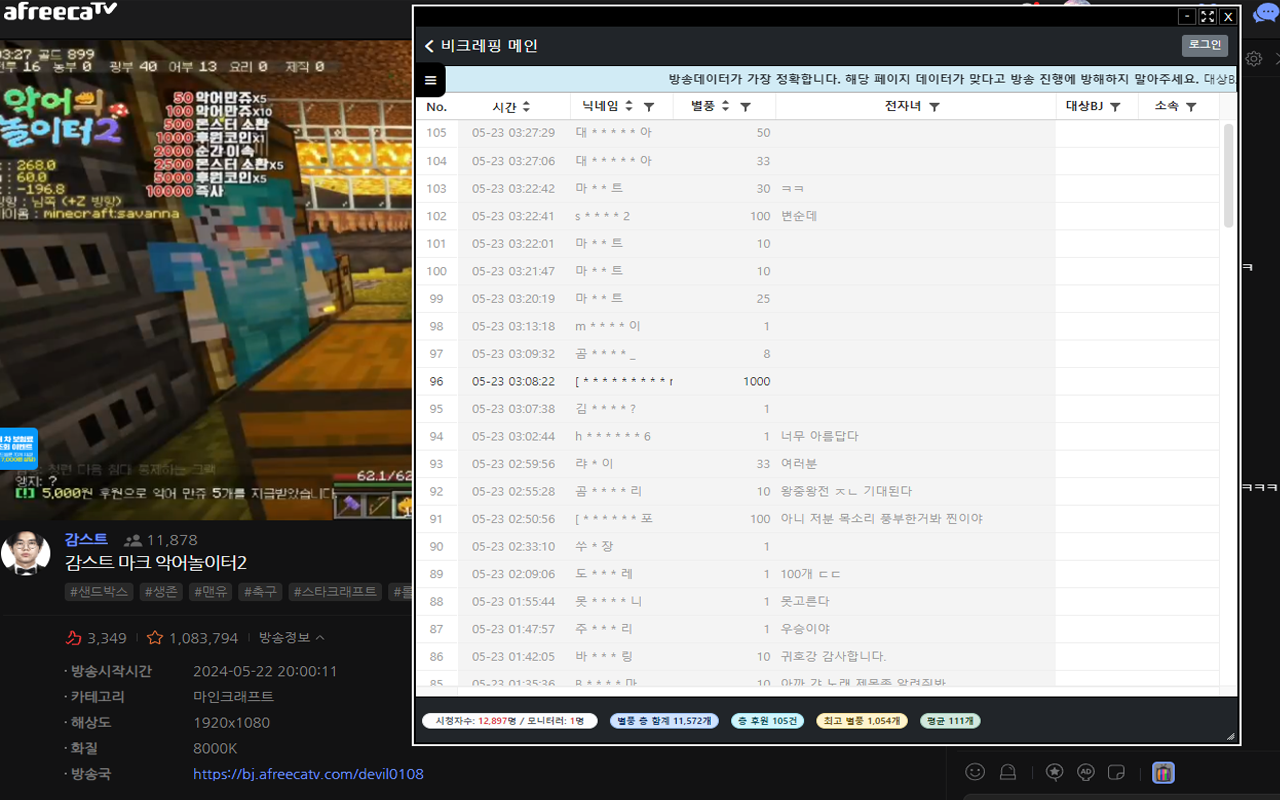Click row 86 message 귀호강 감사합니다.
Viewport: 1280px width, 800px height.
coord(833,656)
